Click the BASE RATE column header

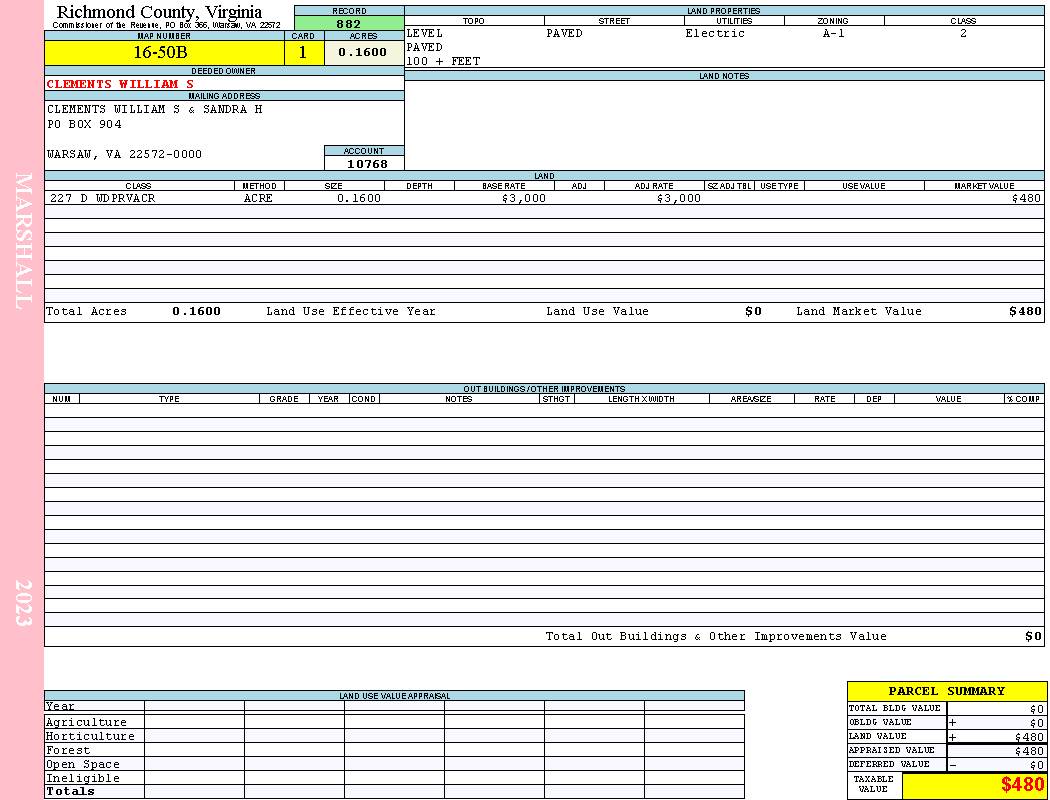[x=504, y=186]
